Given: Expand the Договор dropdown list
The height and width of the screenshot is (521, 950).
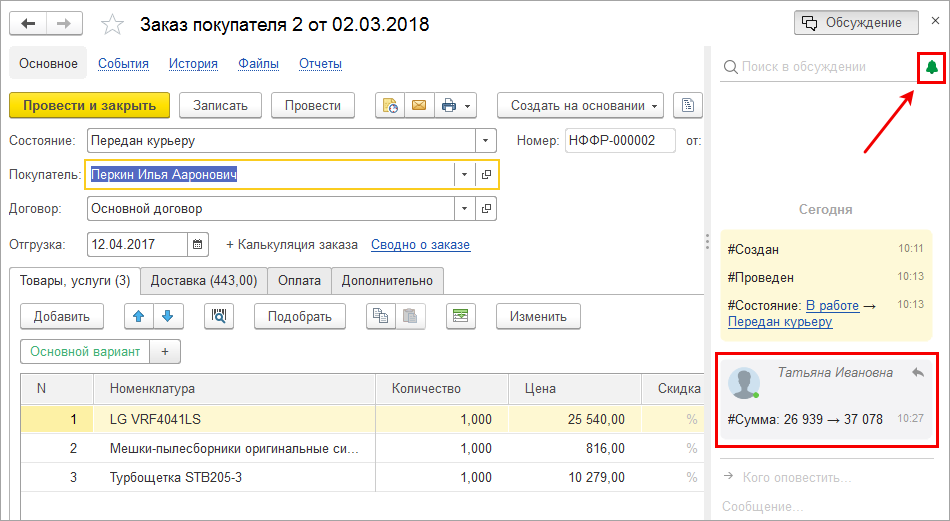Looking at the screenshot, I should [x=465, y=209].
